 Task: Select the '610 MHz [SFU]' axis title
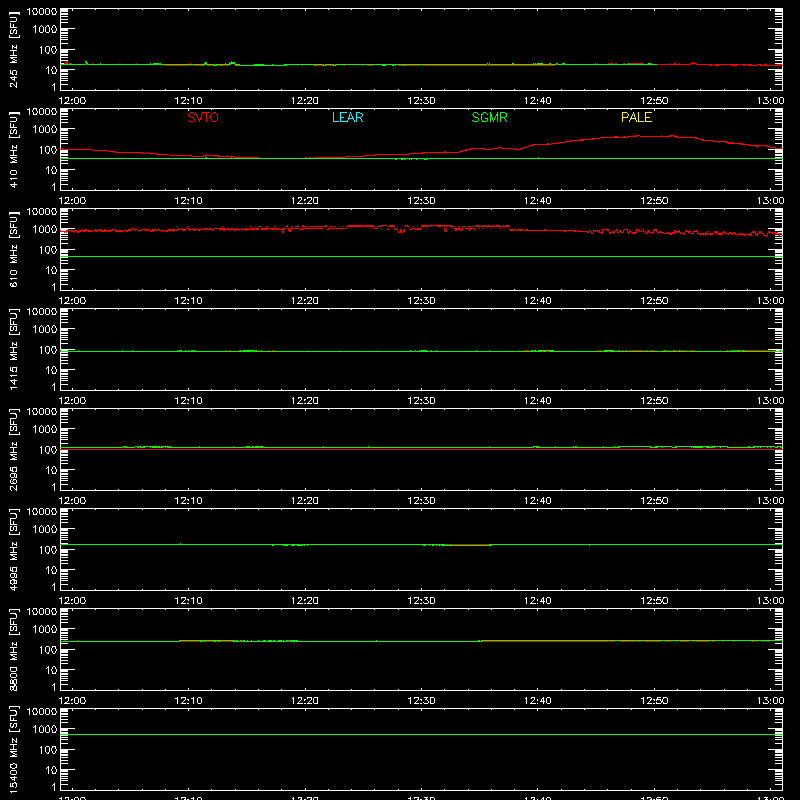click(14, 250)
